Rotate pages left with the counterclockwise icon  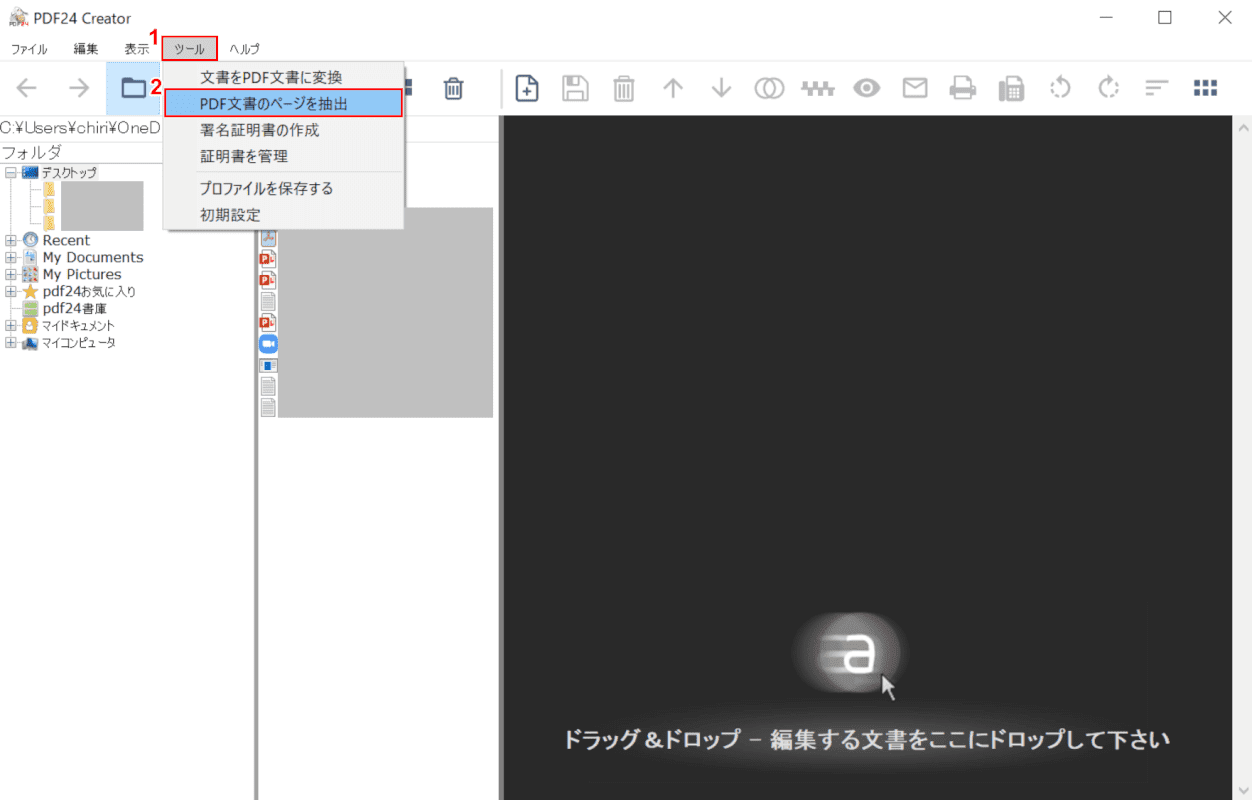(x=1060, y=88)
